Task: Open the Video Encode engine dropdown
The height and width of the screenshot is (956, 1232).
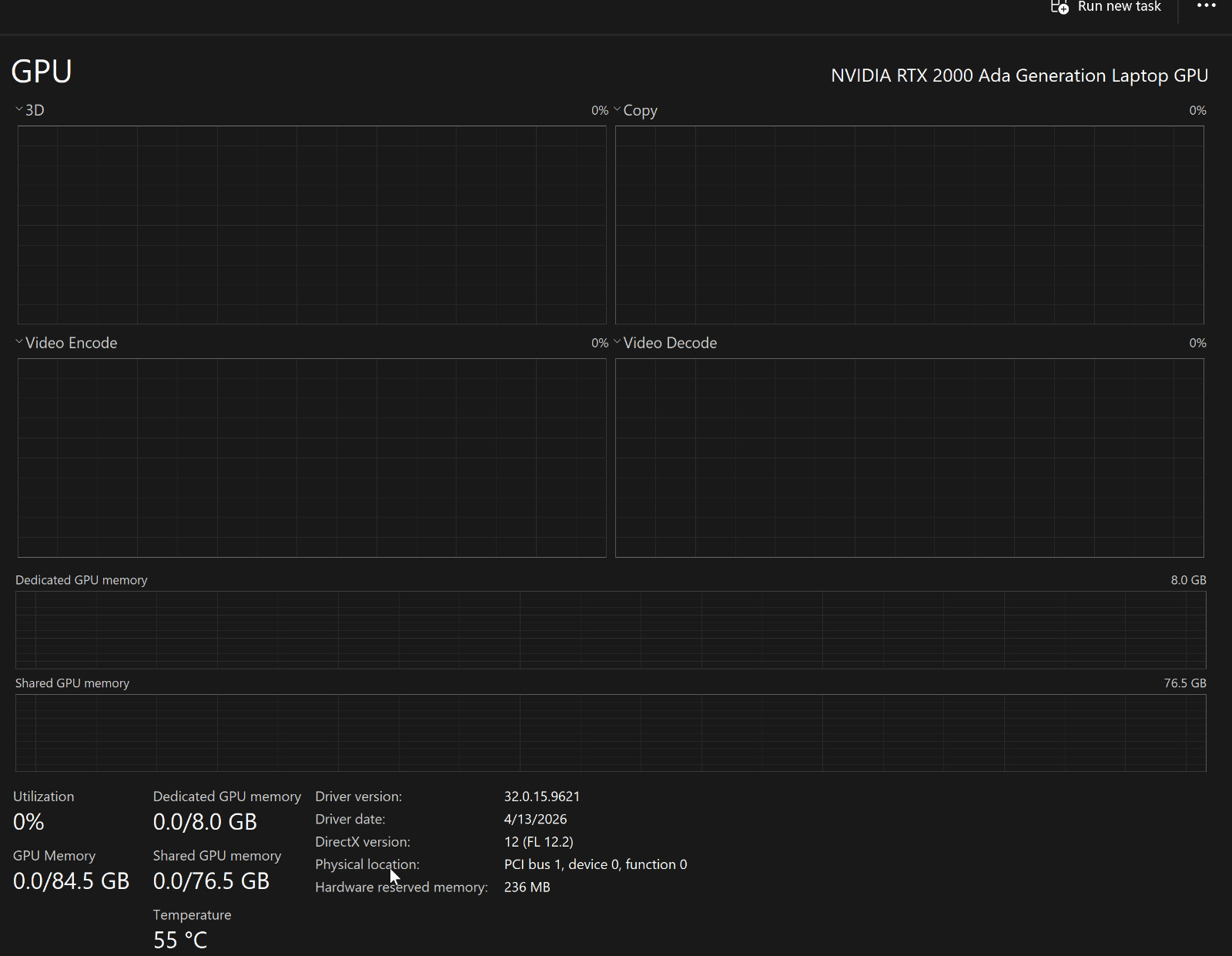Action: (19, 343)
